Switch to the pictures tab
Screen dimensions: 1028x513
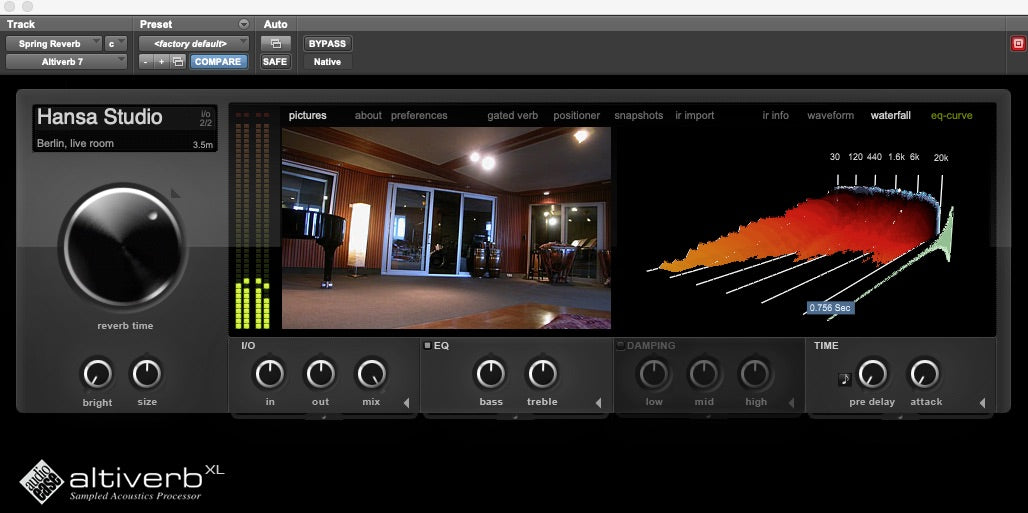click(x=307, y=115)
